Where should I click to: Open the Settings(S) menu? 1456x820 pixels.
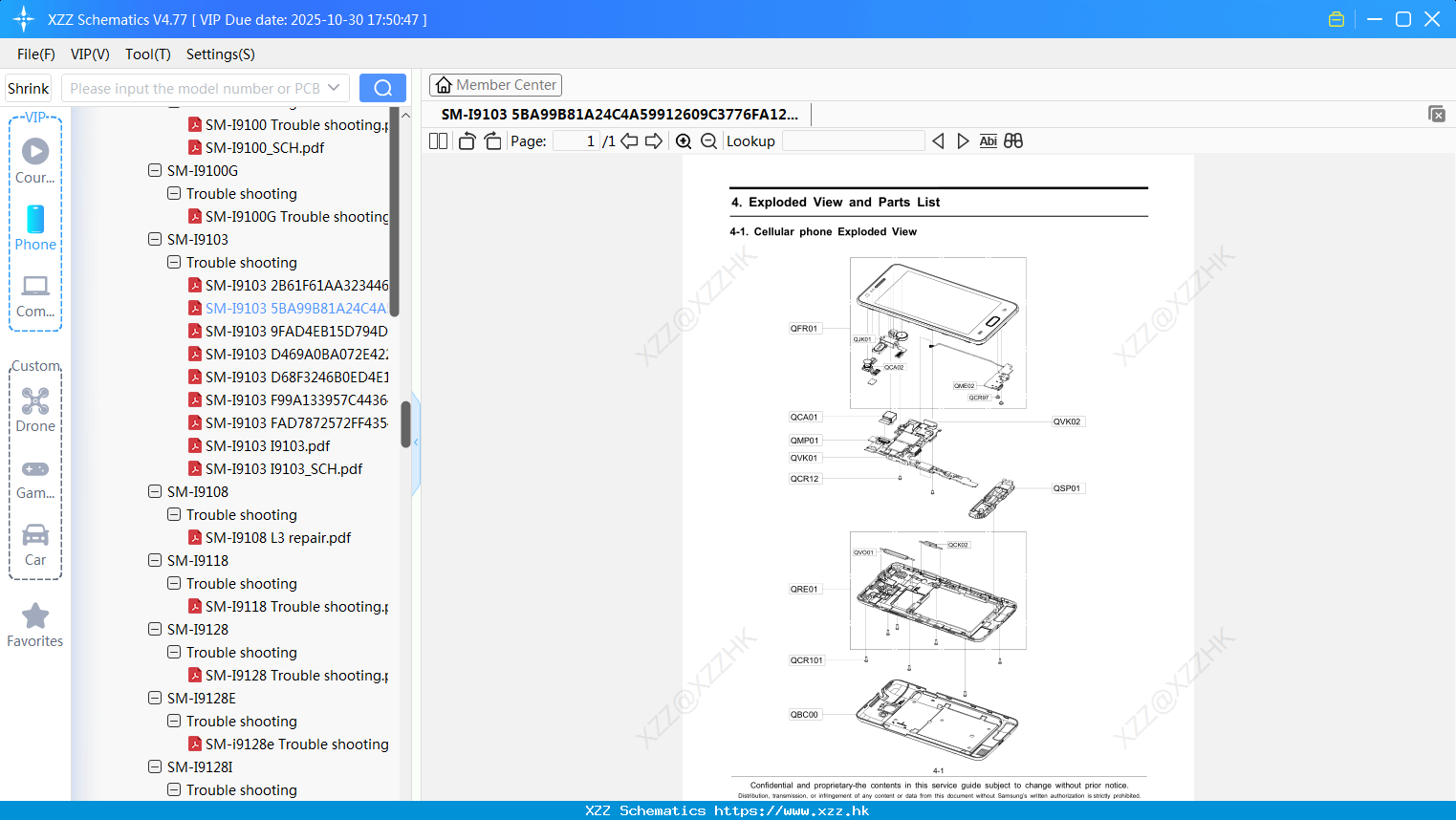point(221,54)
